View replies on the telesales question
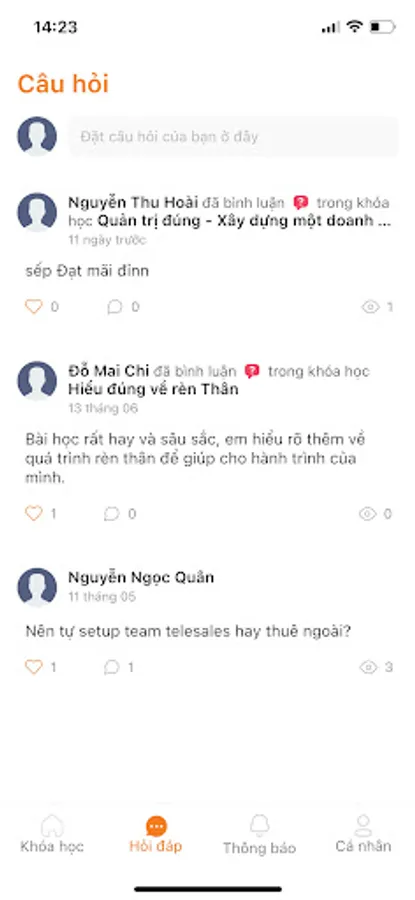 click(111, 667)
